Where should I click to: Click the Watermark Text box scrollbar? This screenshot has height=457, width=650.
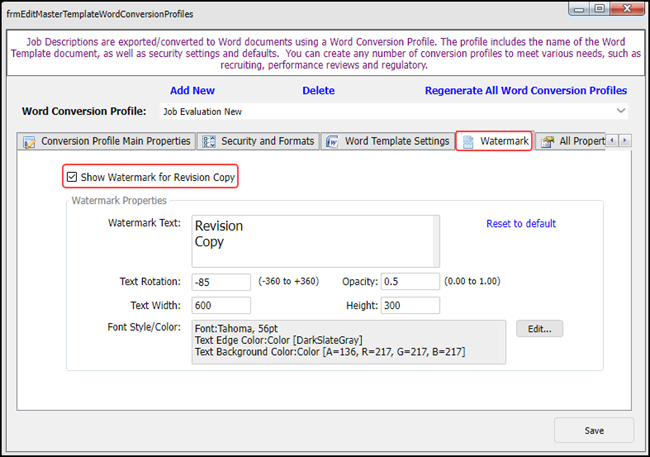pos(436,241)
